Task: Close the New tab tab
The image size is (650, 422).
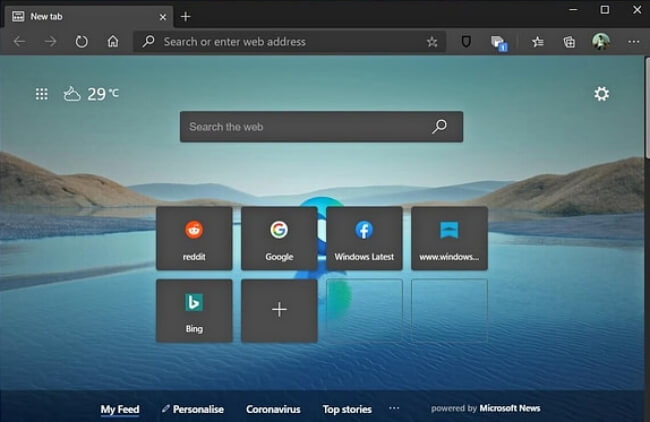Action: [x=163, y=17]
